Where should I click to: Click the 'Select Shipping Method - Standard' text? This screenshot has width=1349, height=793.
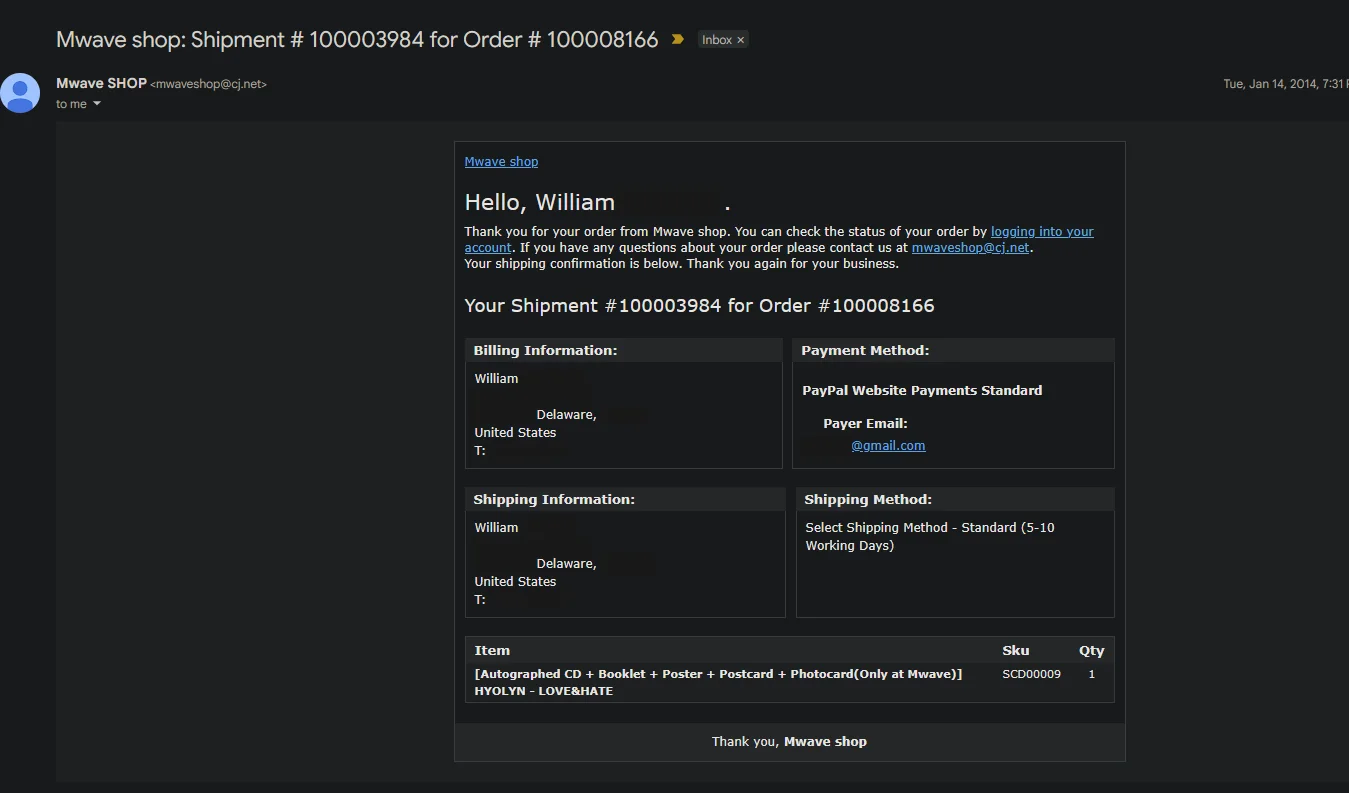[x=930, y=536]
